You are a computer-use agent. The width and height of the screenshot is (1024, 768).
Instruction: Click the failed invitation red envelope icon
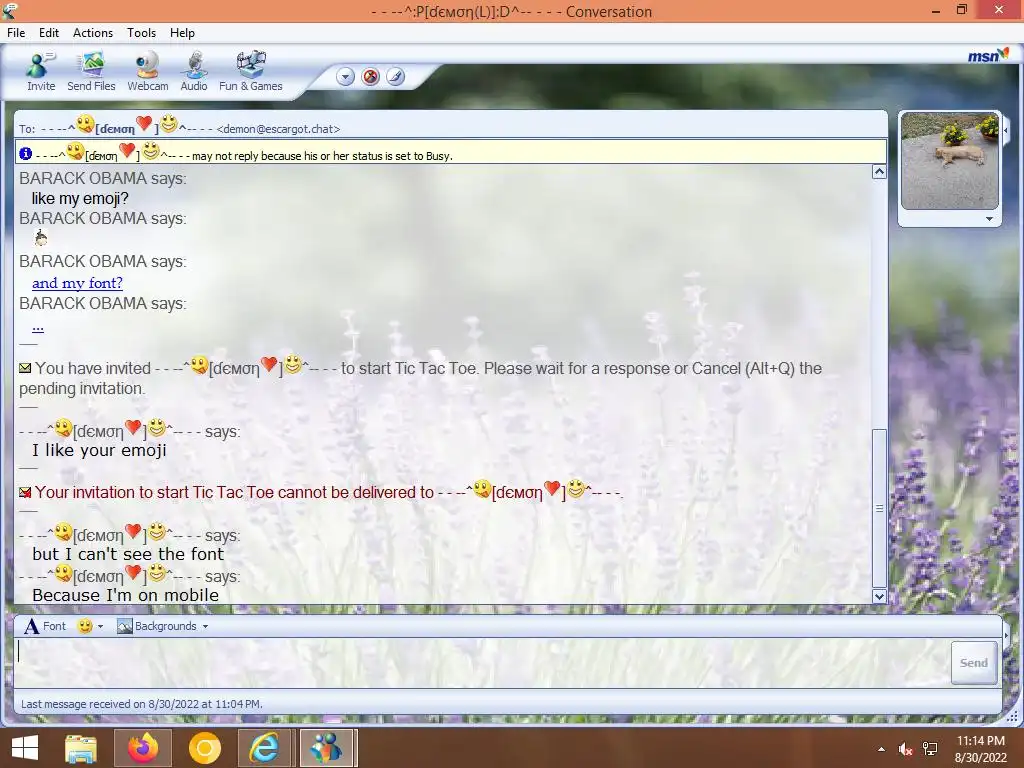point(25,492)
